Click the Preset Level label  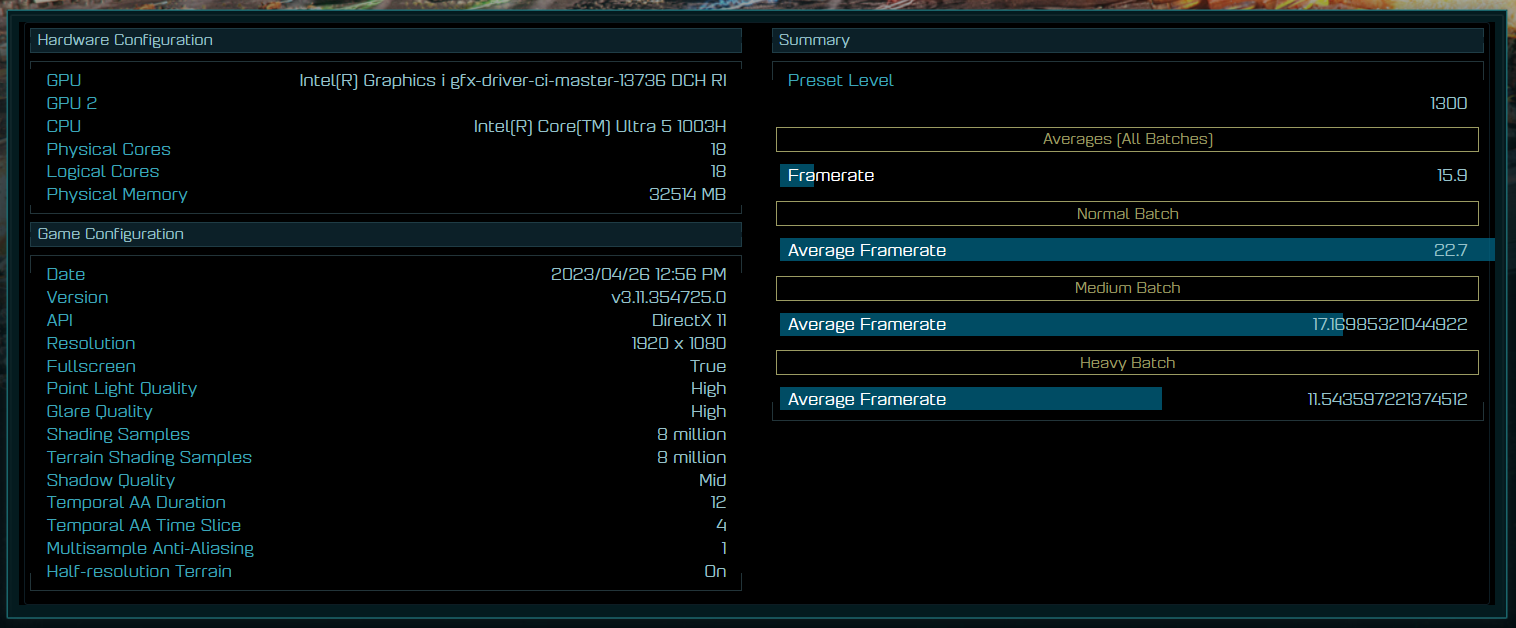coord(840,80)
